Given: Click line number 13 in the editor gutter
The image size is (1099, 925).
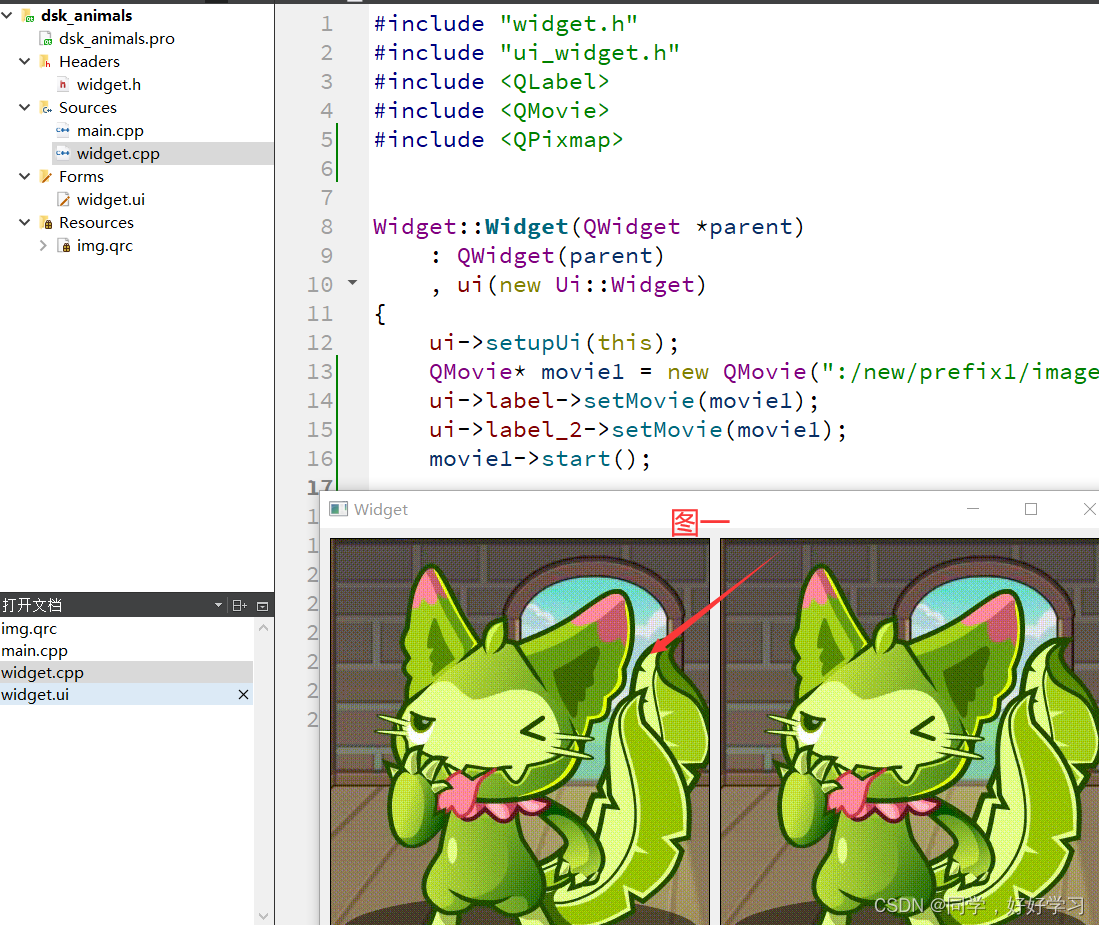Looking at the screenshot, I should [x=320, y=371].
